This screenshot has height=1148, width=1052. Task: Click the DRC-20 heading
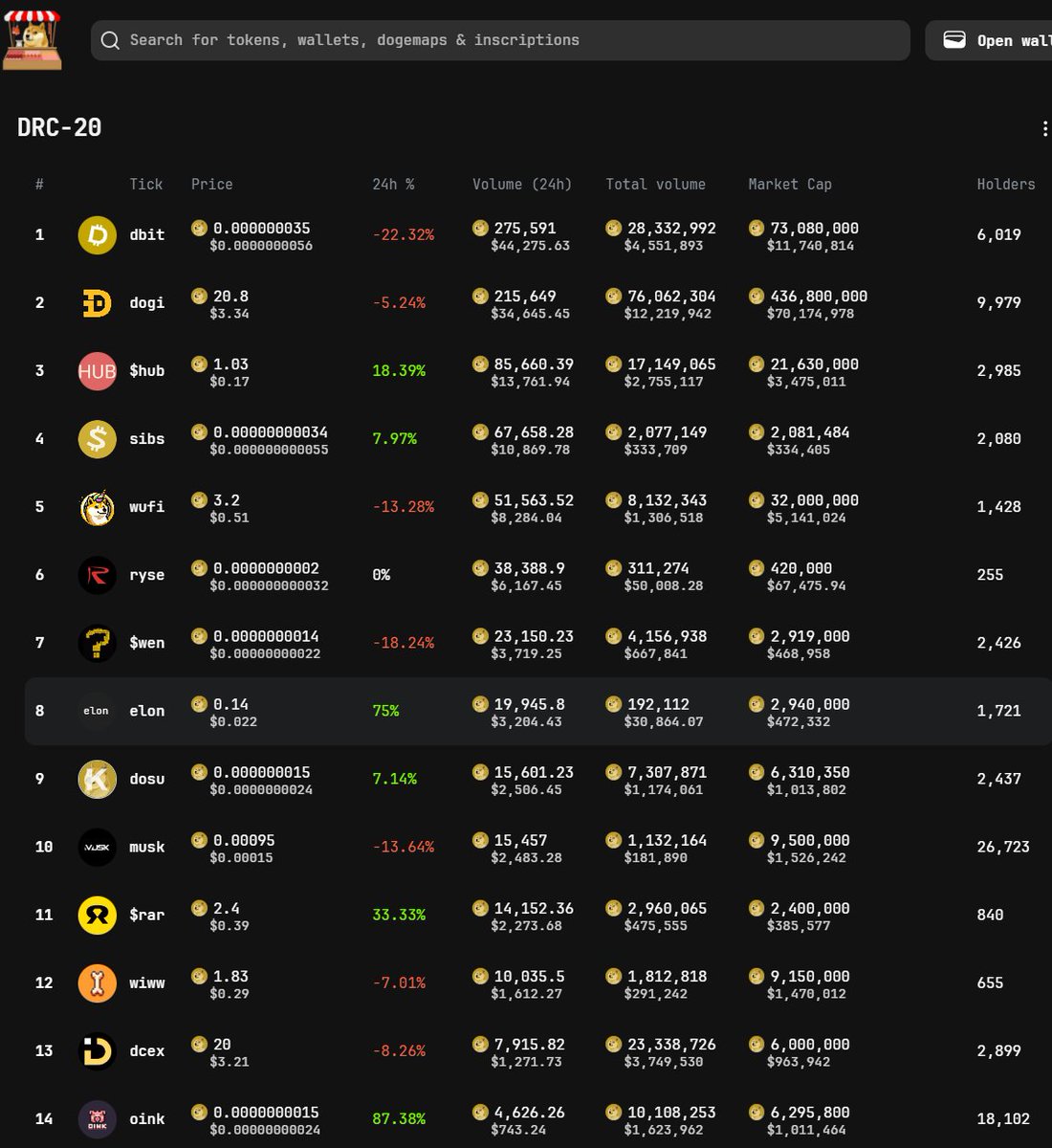coord(59,127)
